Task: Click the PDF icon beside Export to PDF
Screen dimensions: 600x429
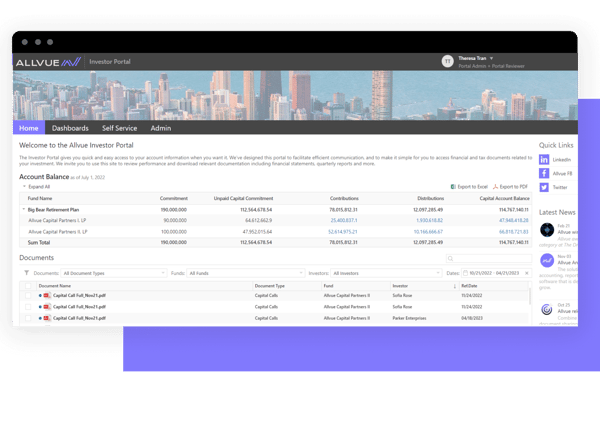Action: tap(495, 187)
